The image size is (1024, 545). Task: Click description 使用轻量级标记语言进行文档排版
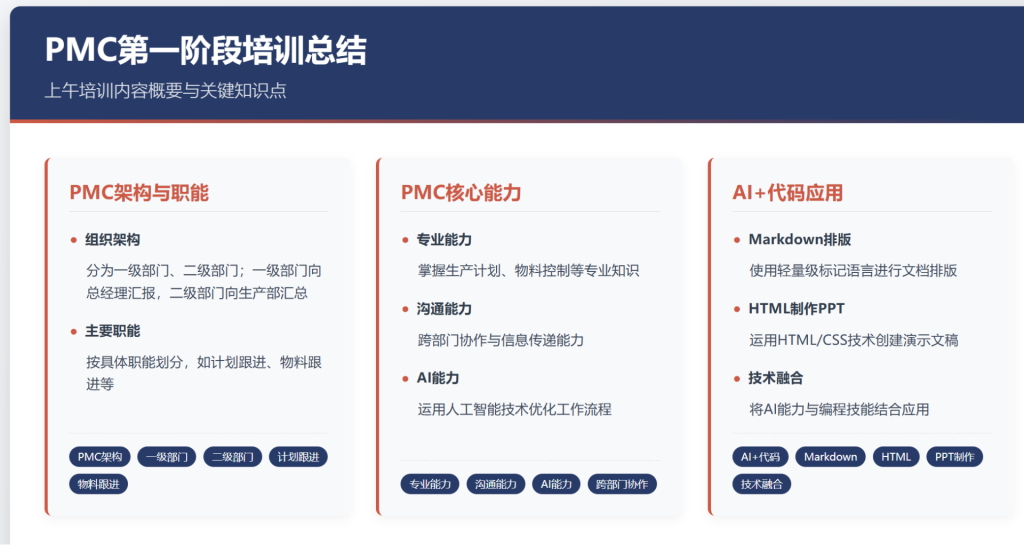854,270
